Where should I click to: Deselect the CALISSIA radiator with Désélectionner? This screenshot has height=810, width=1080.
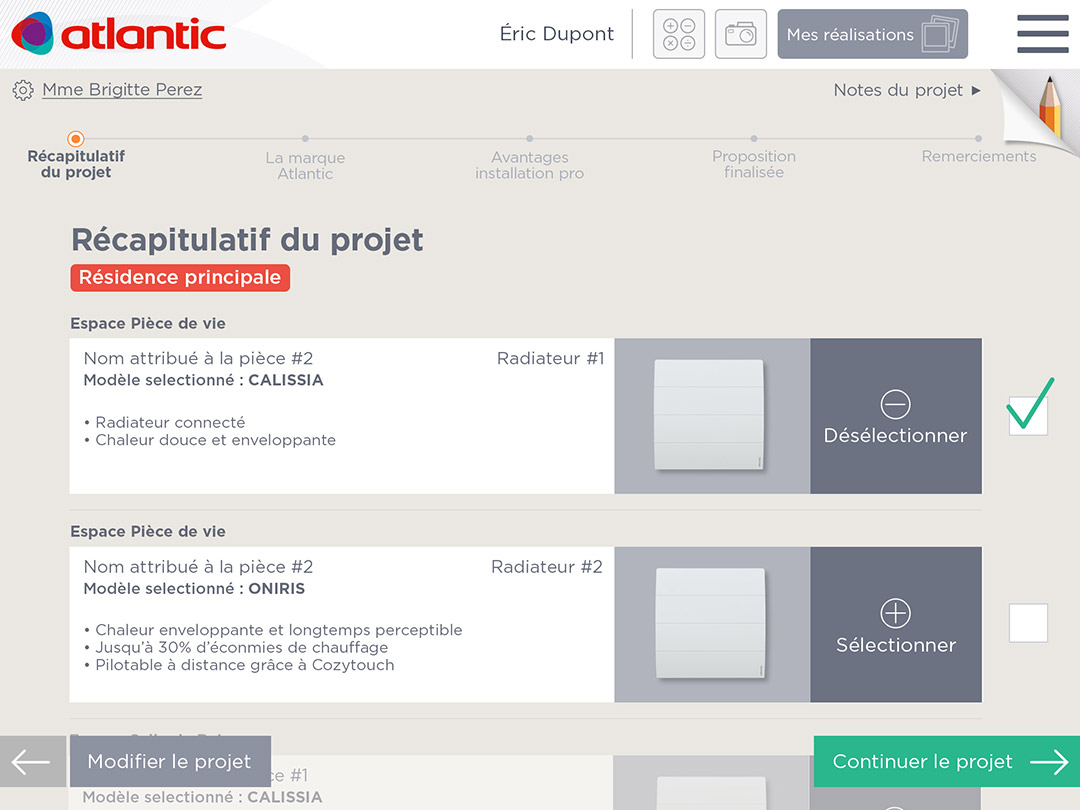point(896,416)
